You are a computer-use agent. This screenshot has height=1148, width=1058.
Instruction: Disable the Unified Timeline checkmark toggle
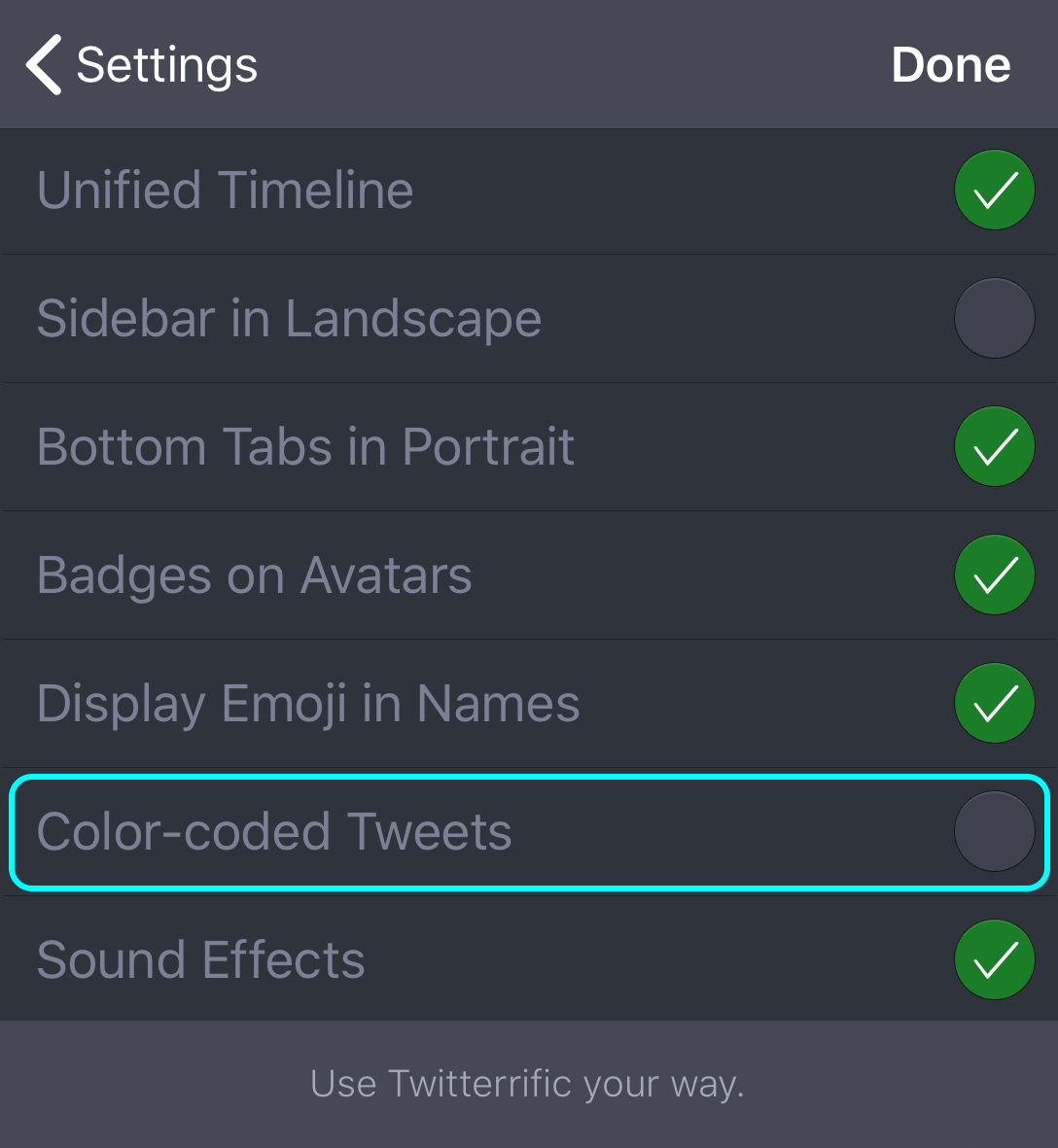(994, 191)
